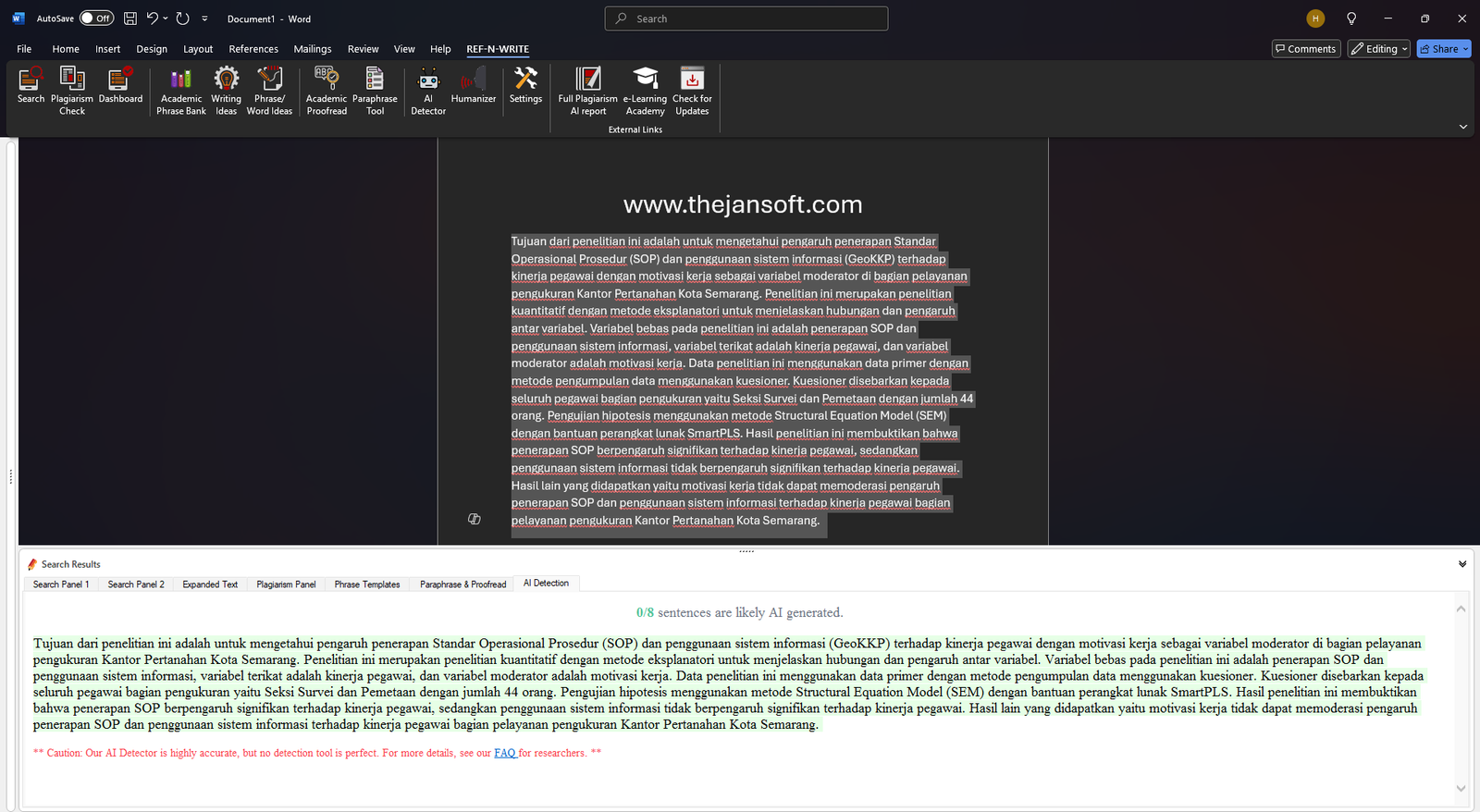This screenshot has width=1480, height=812.
Task: Click results panel scroll up arrow
Action: (x=1461, y=609)
